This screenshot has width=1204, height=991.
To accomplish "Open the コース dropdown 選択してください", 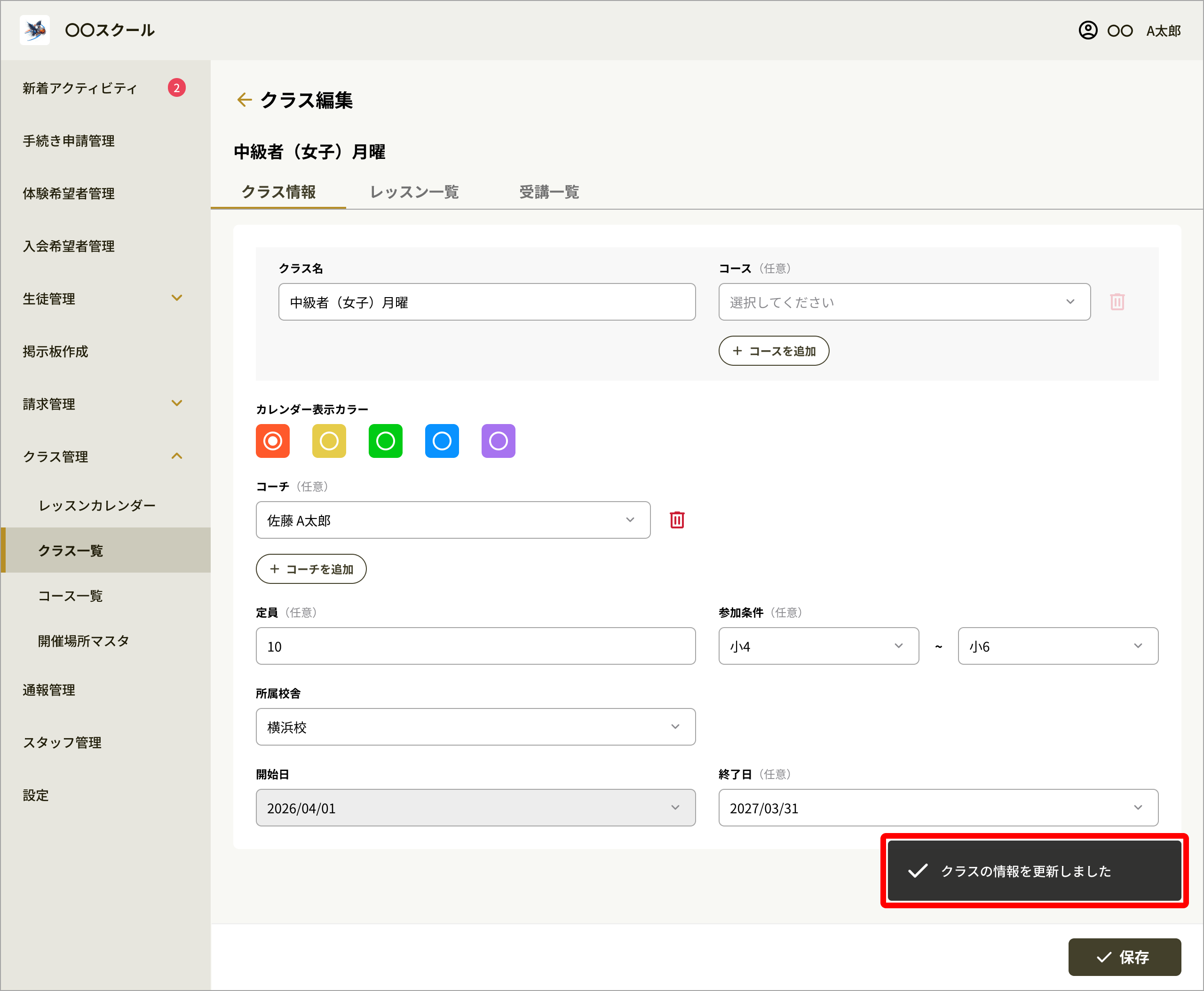I will click(904, 302).
